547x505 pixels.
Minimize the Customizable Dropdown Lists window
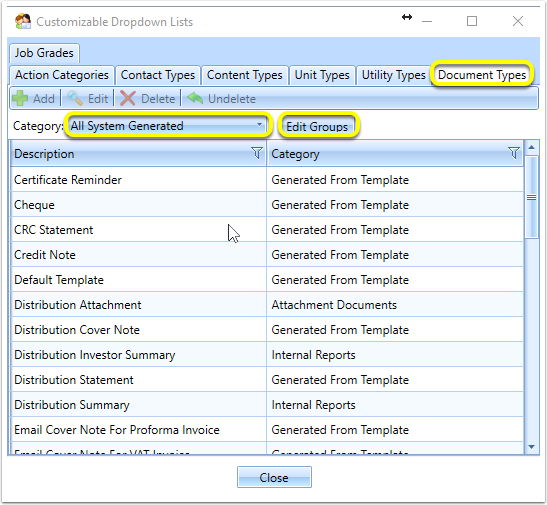427,21
